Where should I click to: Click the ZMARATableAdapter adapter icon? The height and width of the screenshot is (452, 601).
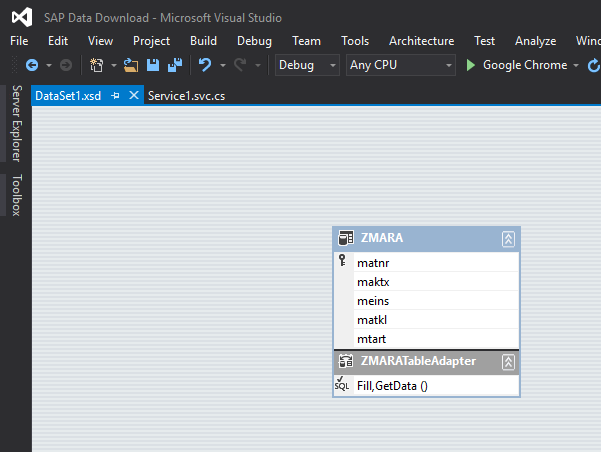pyautogui.click(x=346, y=361)
